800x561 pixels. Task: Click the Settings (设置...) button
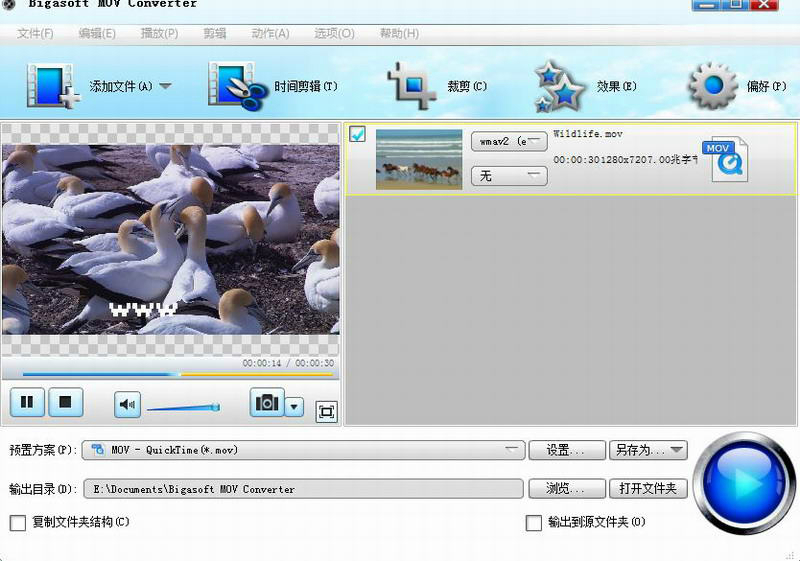567,450
